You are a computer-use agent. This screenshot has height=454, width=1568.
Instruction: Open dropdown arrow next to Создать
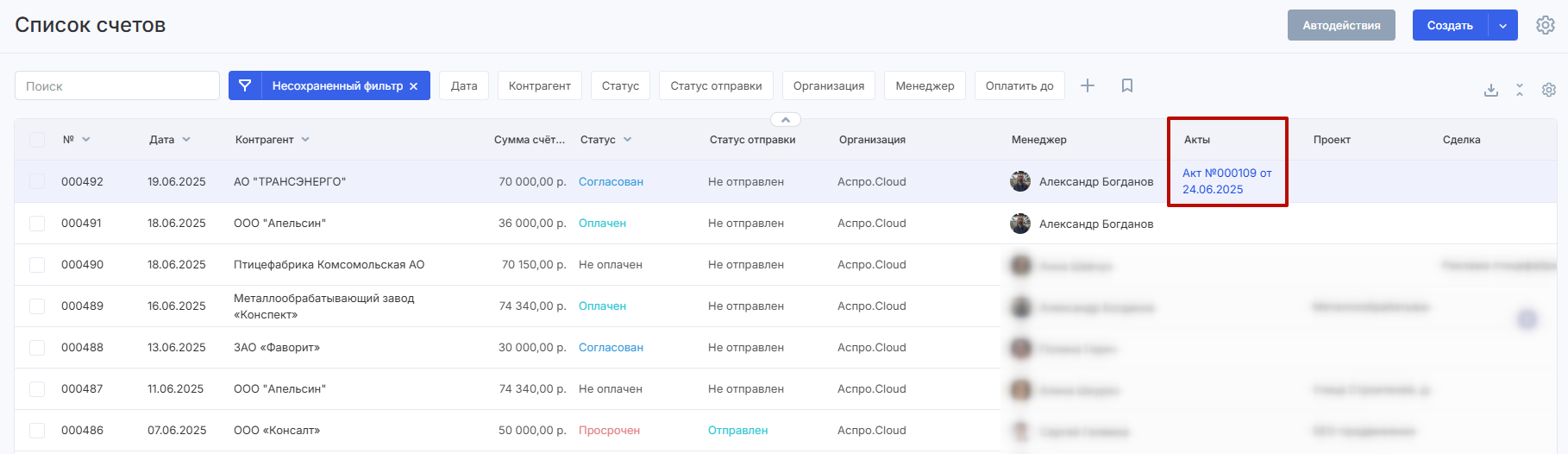click(1502, 26)
